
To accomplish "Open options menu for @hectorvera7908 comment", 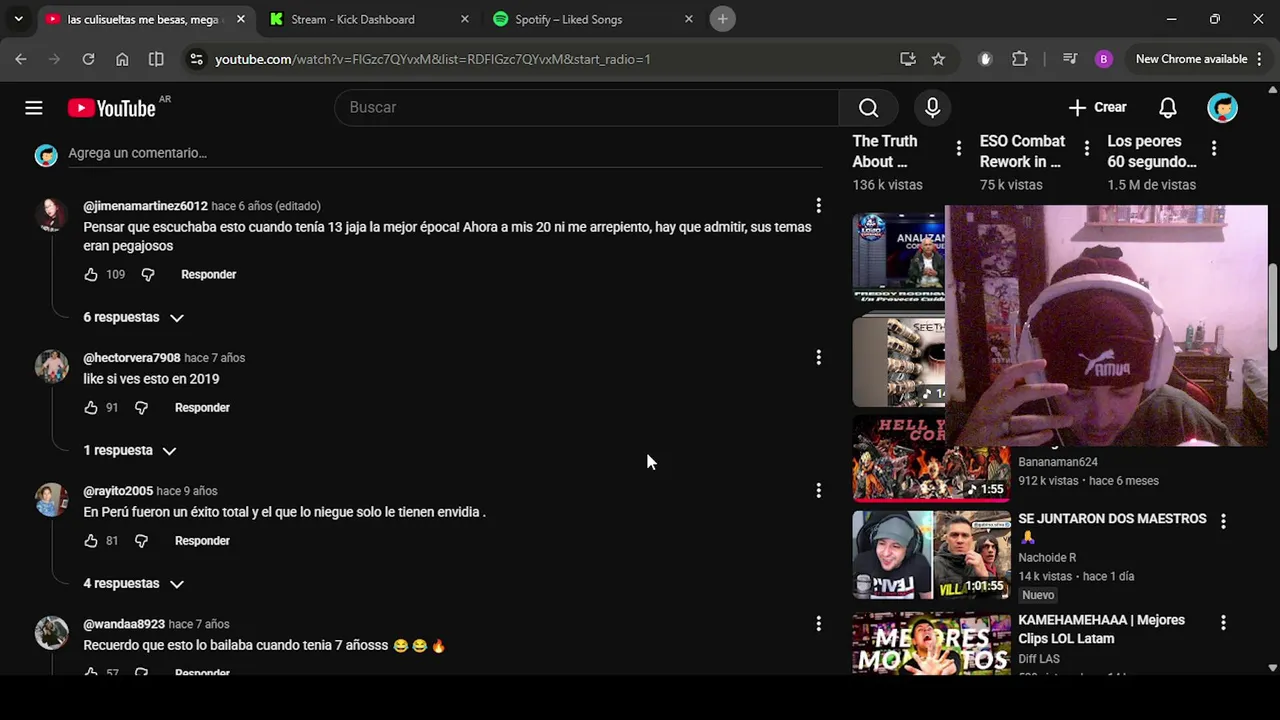I will pos(818,358).
